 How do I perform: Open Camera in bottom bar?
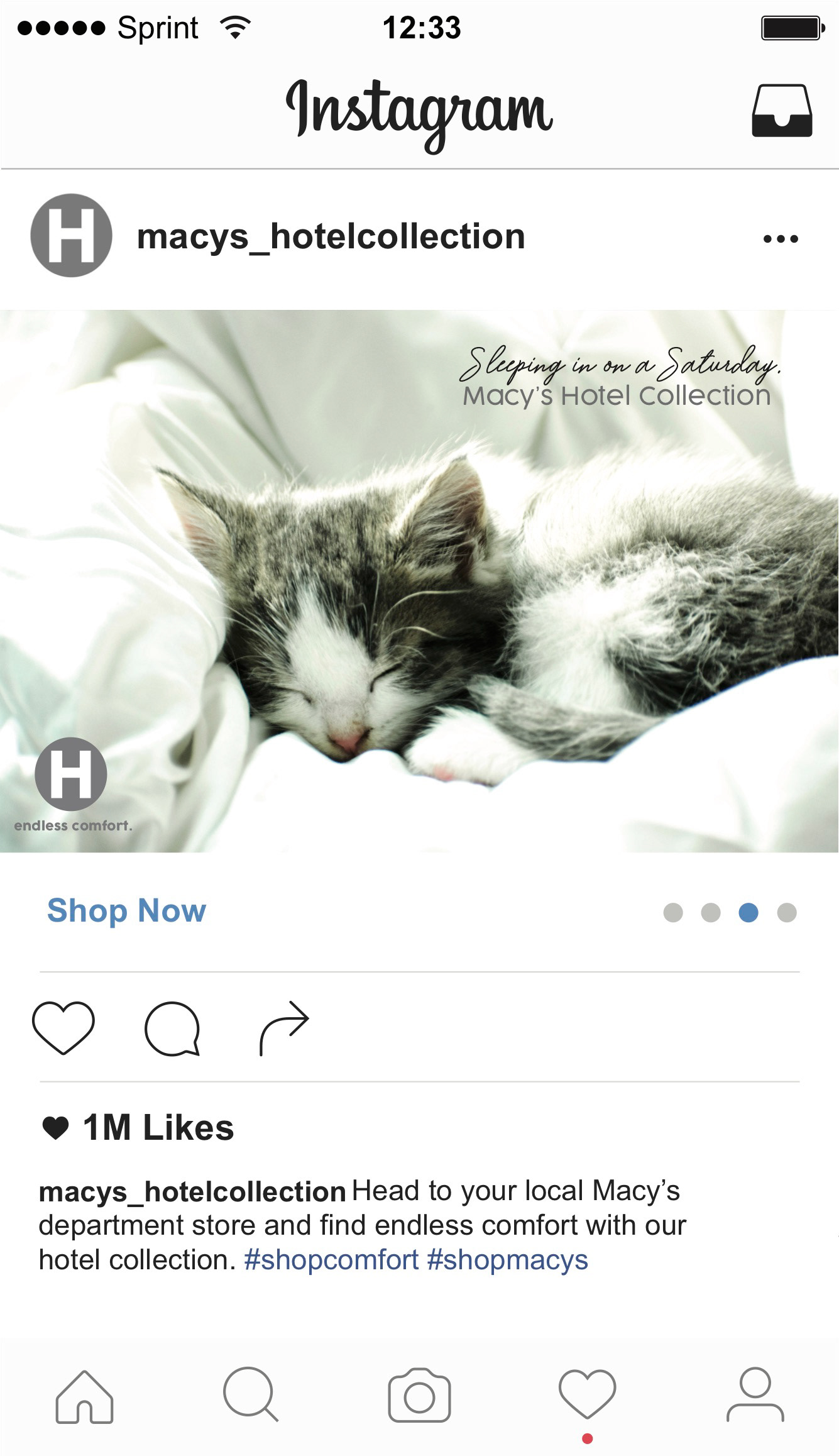pyautogui.click(x=419, y=1394)
